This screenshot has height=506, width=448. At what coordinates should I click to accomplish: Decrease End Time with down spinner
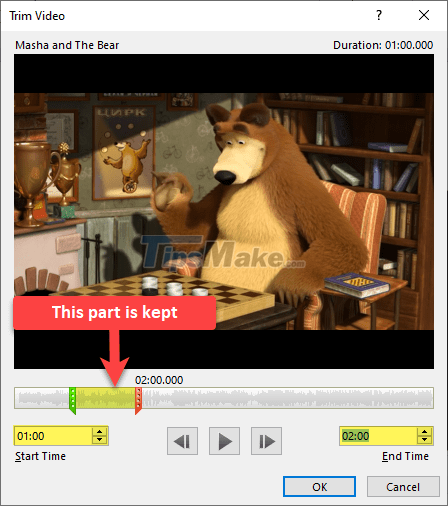coord(424,440)
